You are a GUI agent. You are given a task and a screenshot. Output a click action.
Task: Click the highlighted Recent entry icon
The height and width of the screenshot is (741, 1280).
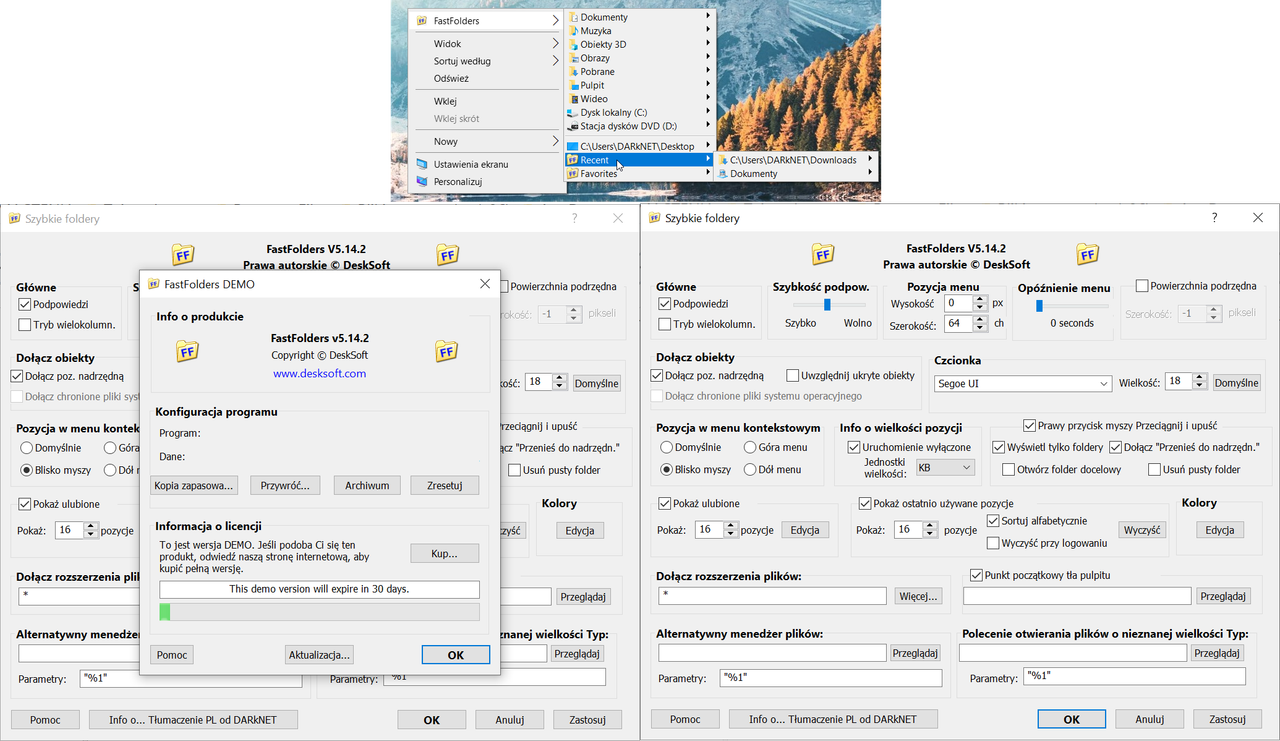coord(573,160)
